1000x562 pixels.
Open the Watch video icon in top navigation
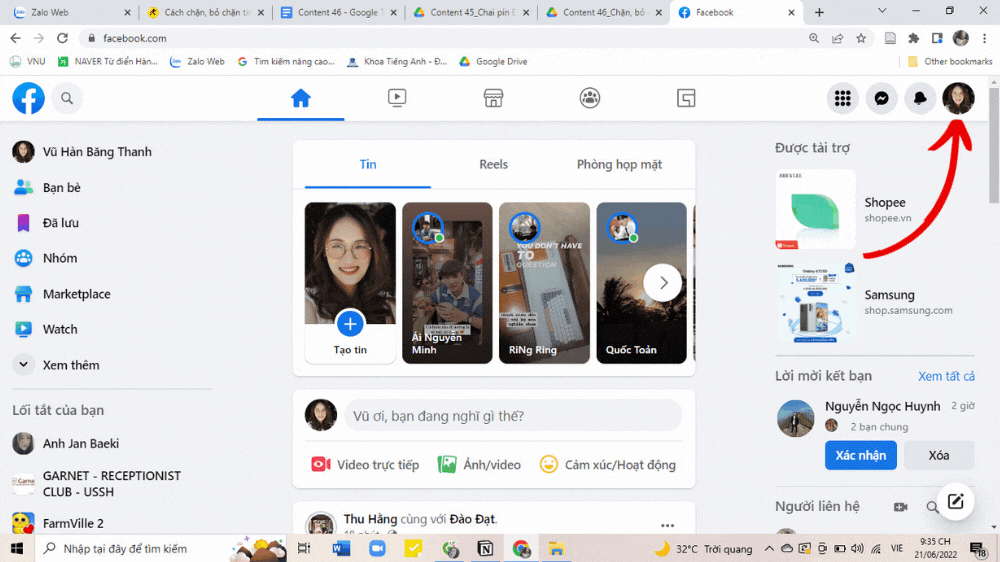click(397, 98)
